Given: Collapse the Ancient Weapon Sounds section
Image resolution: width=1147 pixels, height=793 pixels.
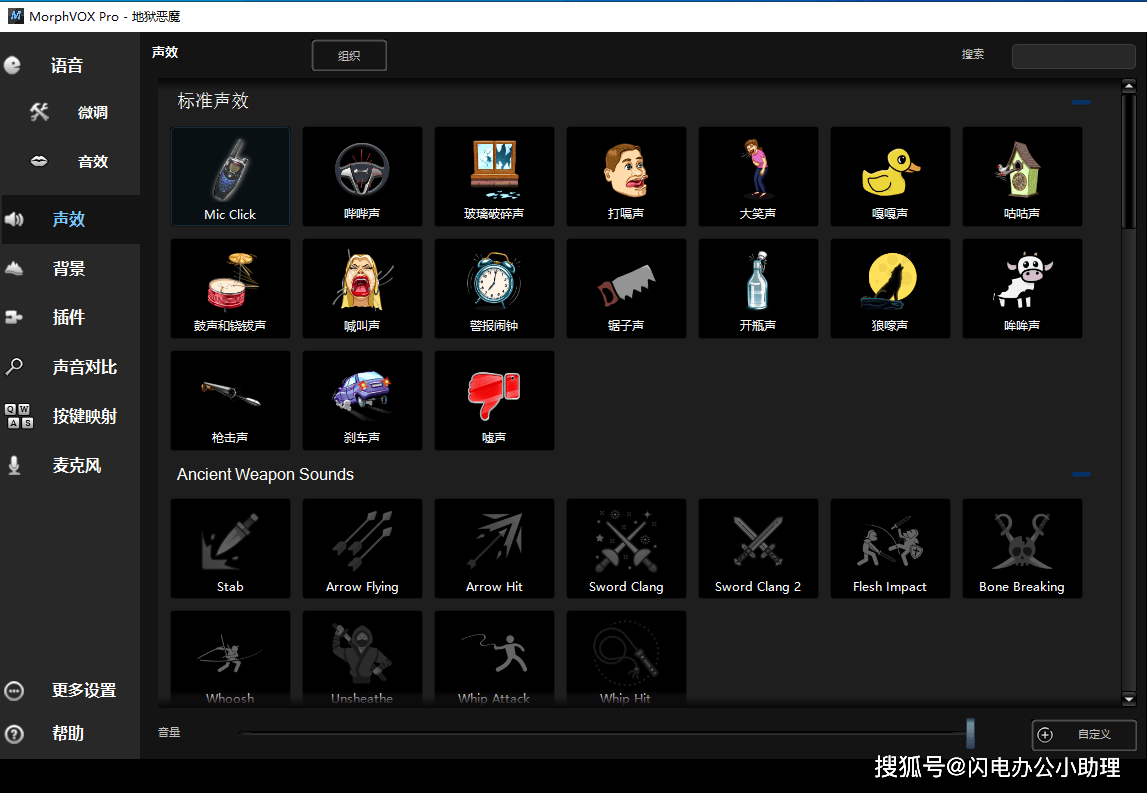Looking at the screenshot, I should pyautogui.click(x=1081, y=475).
